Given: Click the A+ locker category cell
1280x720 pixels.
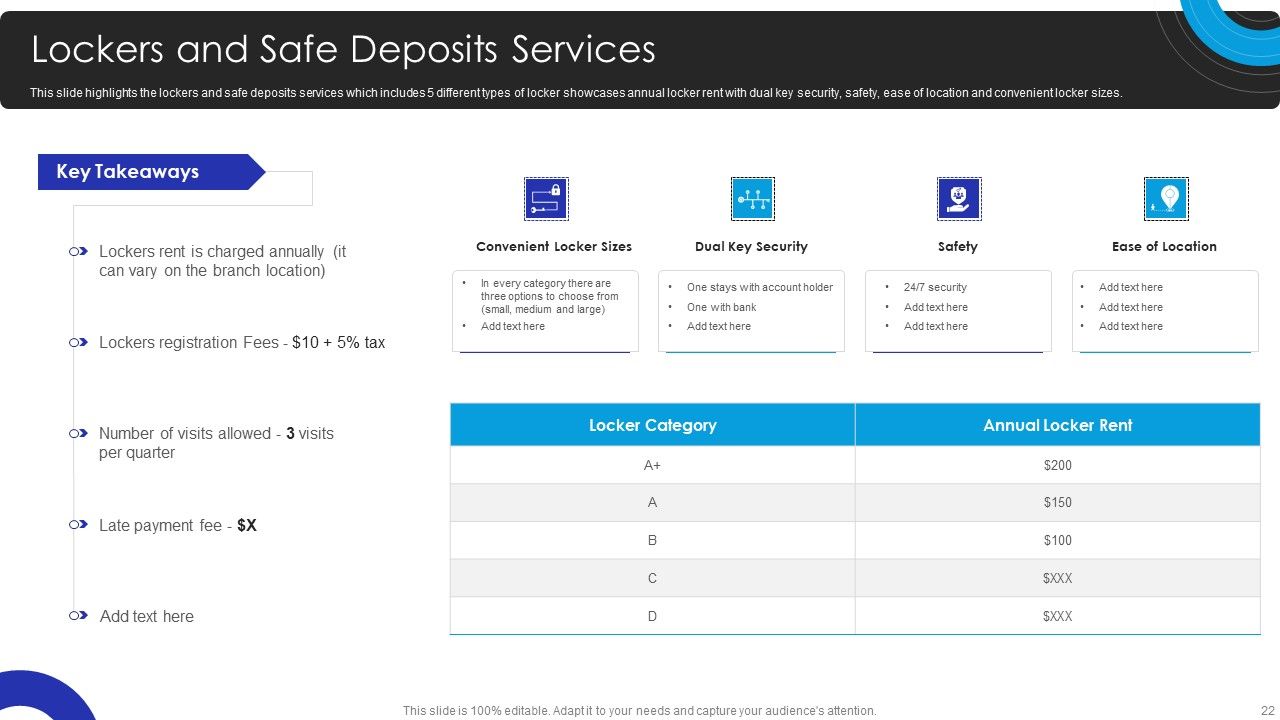Looking at the screenshot, I should [652, 465].
